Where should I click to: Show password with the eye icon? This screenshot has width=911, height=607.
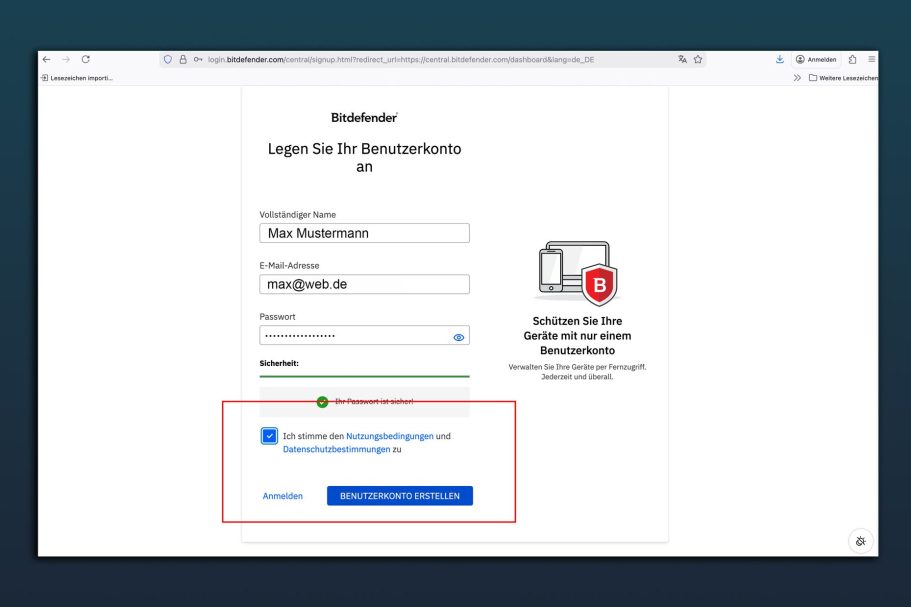tap(458, 337)
